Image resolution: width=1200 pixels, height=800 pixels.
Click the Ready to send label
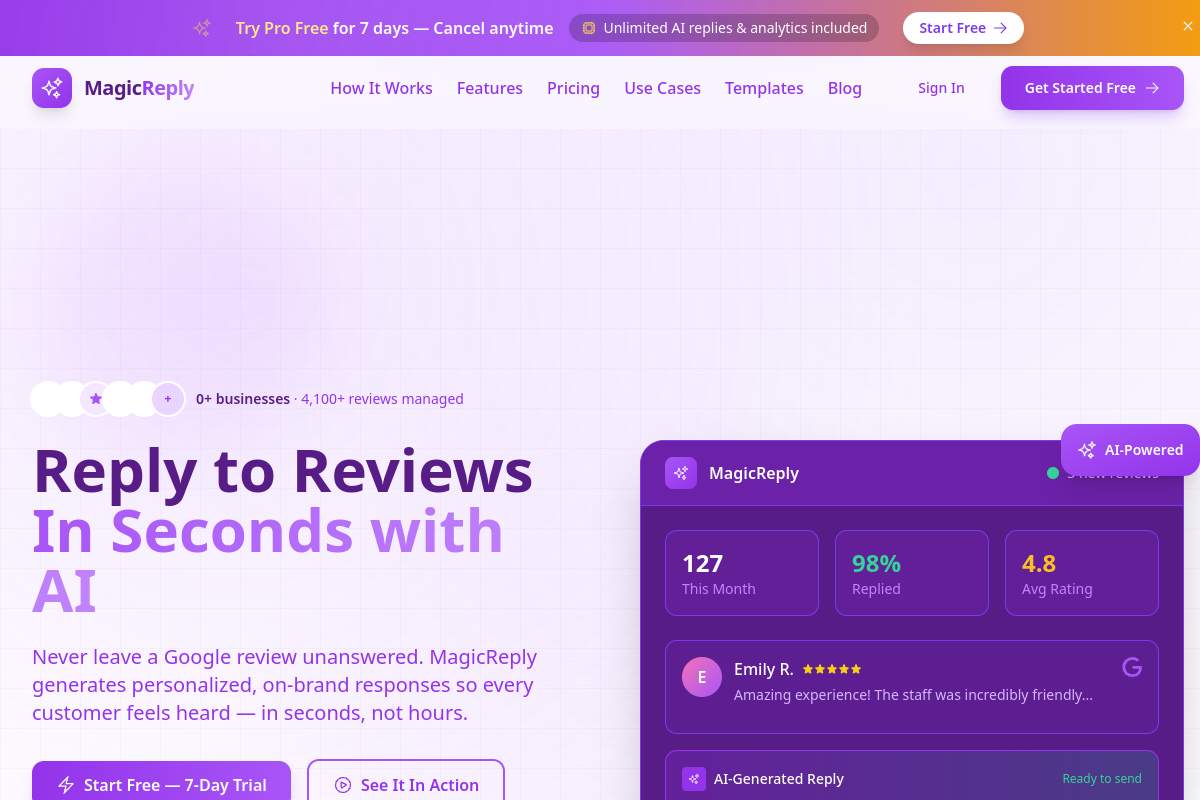pos(1102,779)
